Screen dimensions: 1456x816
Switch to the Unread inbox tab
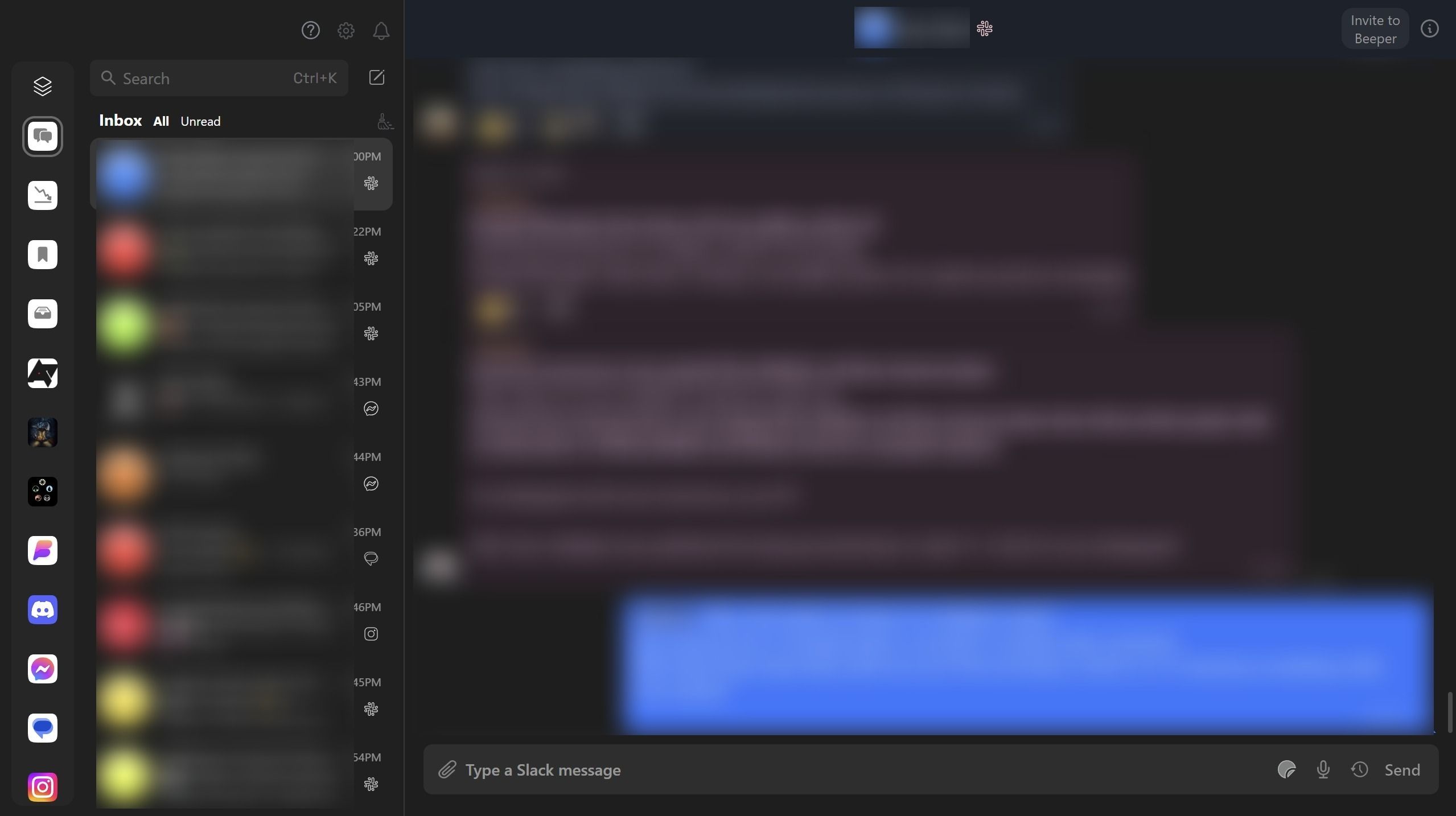coord(200,121)
